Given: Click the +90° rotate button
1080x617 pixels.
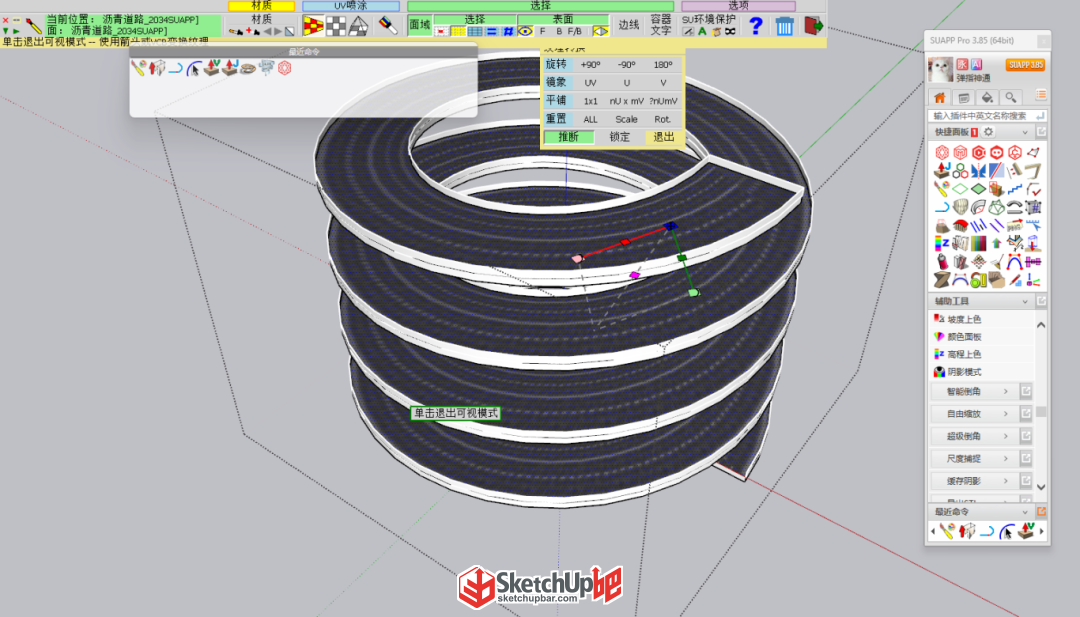Looking at the screenshot, I should point(590,65).
